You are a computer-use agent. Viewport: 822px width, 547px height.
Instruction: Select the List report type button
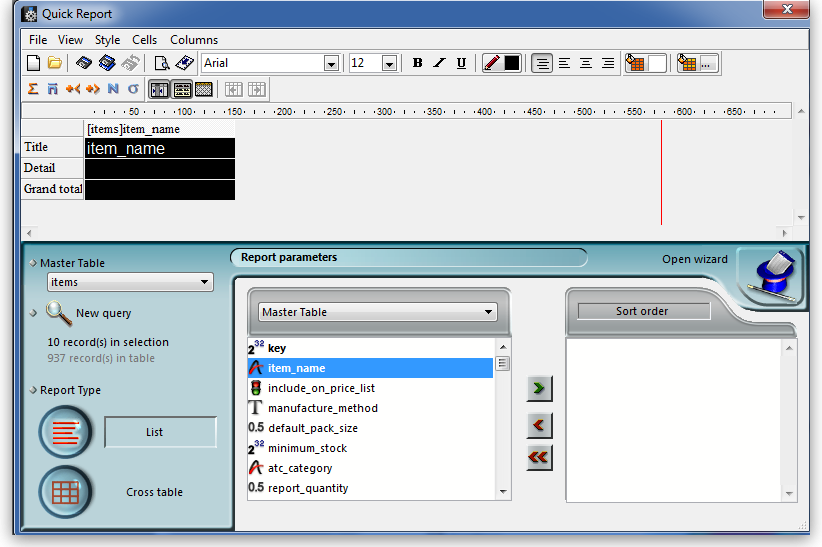click(x=66, y=432)
